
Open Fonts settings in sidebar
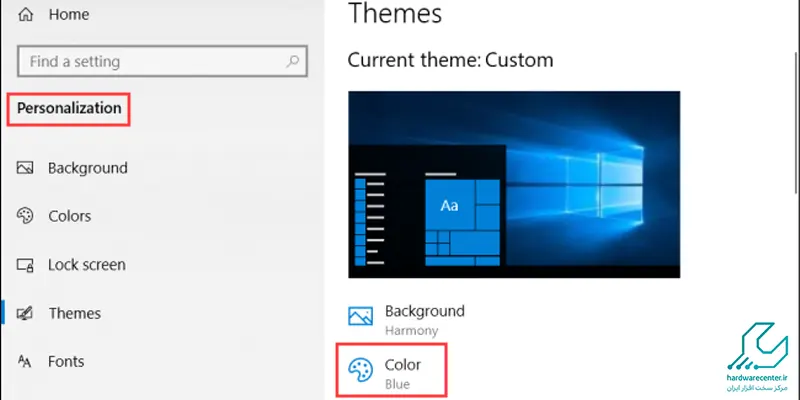[66, 361]
